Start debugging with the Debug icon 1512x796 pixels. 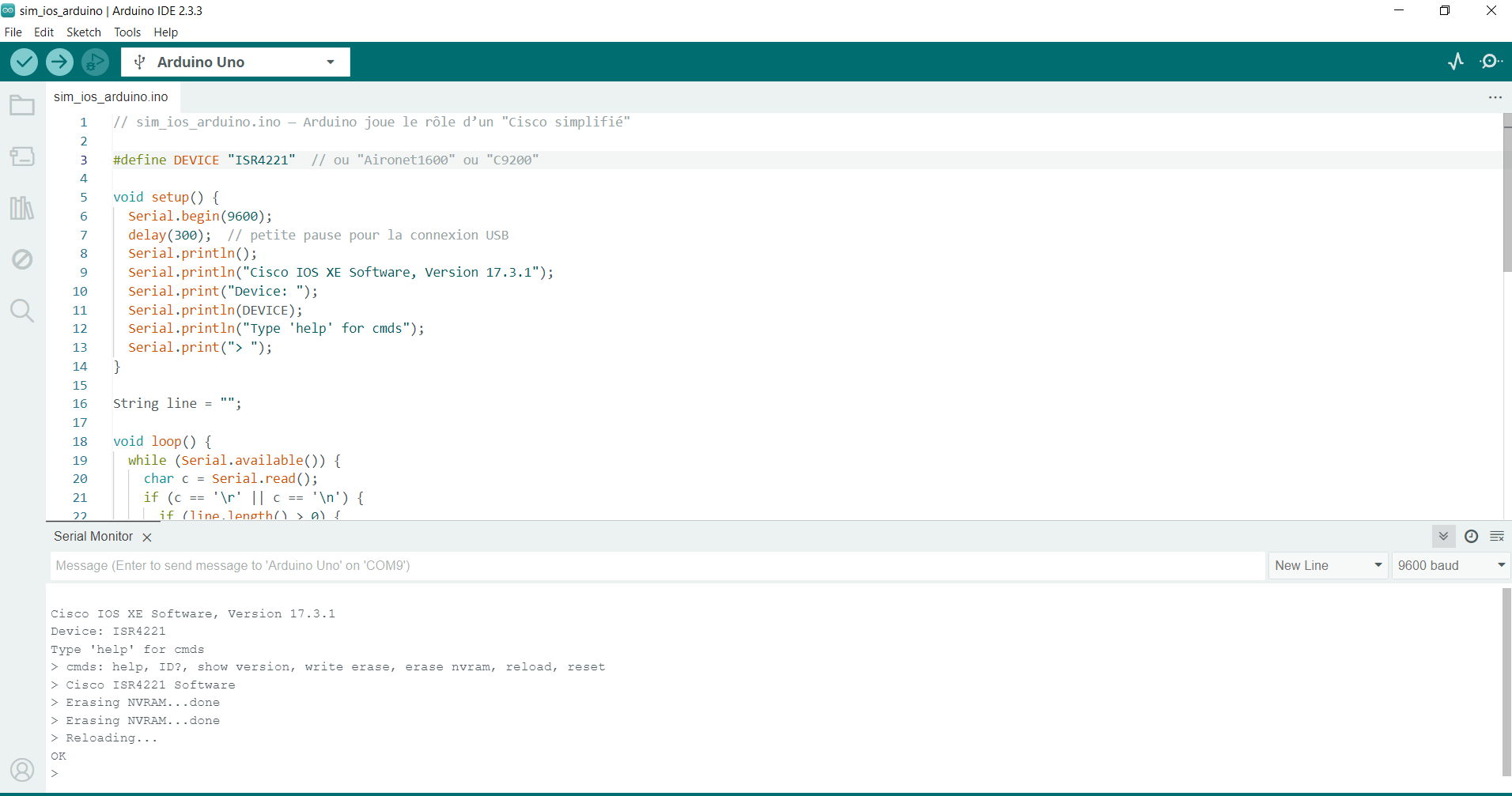(95, 62)
